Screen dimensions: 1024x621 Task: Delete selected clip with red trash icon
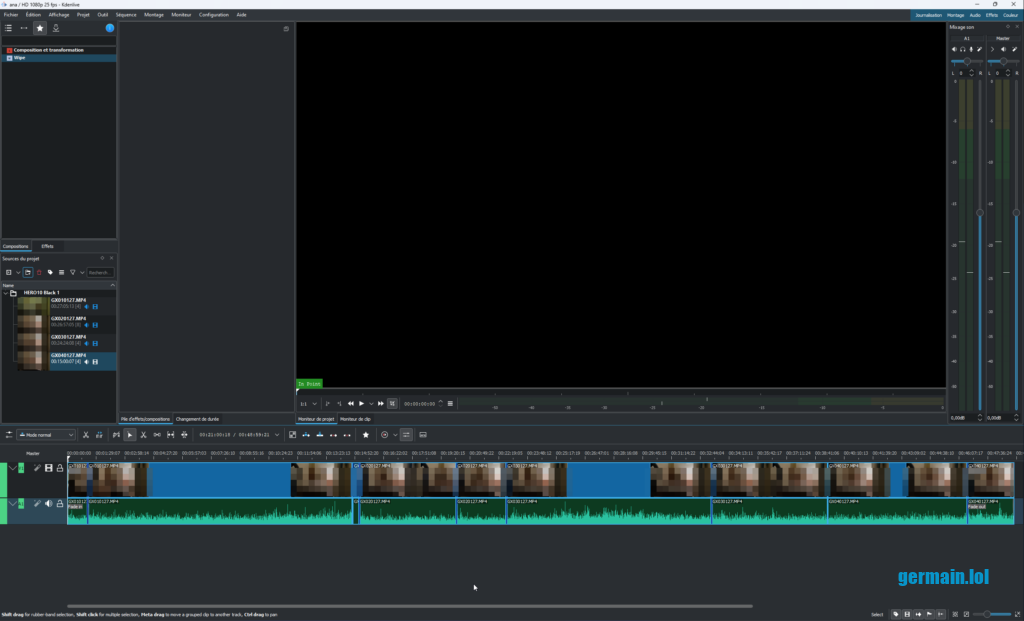[40, 272]
